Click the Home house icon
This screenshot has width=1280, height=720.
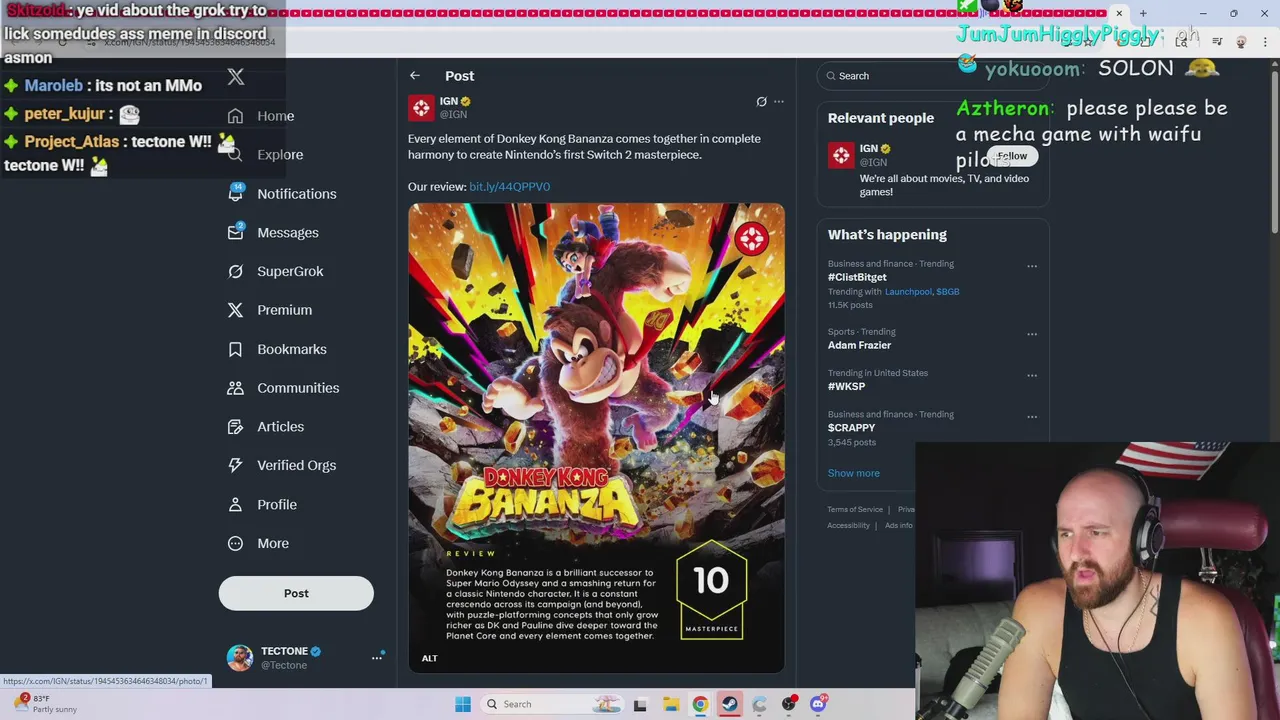[235, 116]
